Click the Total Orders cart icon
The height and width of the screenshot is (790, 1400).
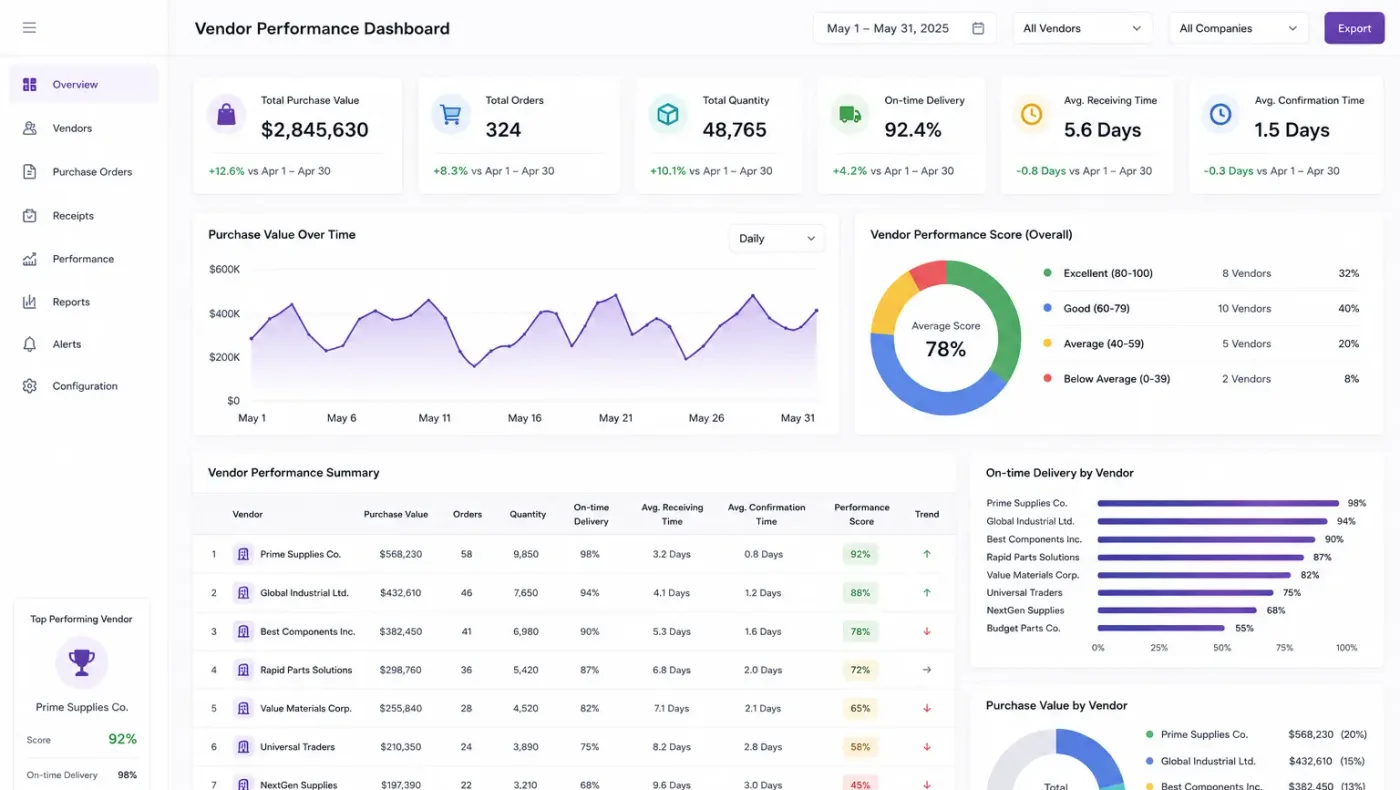coord(451,115)
